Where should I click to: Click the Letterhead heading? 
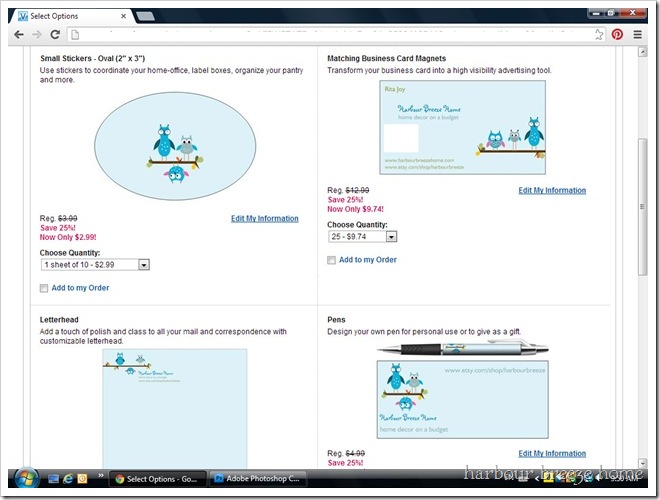pyautogui.click(x=59, y=320)
